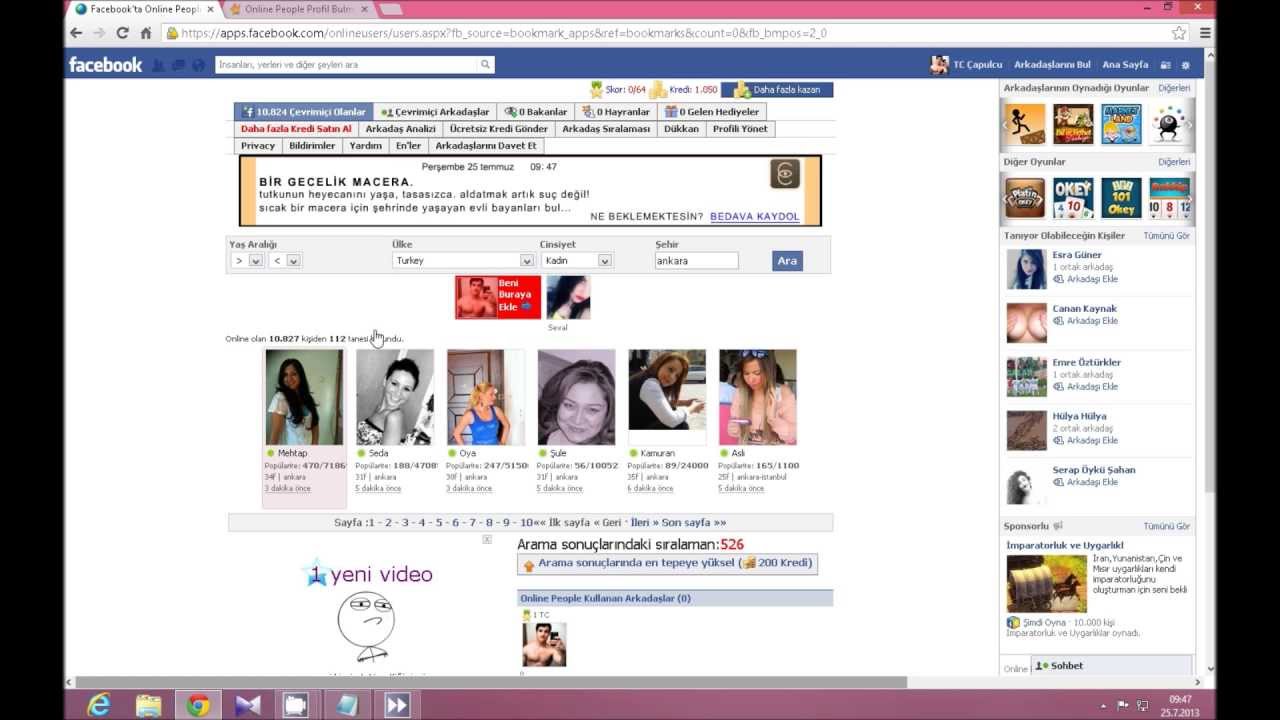Open the Çevrimiçi Arkadaşlar tab

pos(436,112)
